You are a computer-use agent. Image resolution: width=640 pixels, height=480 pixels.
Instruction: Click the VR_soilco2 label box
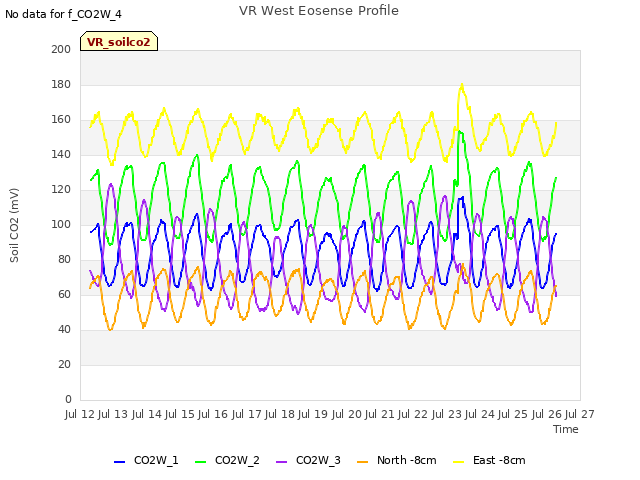pyautogui.click(x=119, y=41)
